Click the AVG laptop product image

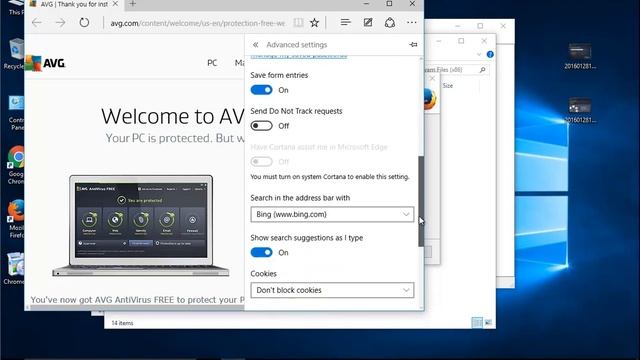[x=141, y=226]
